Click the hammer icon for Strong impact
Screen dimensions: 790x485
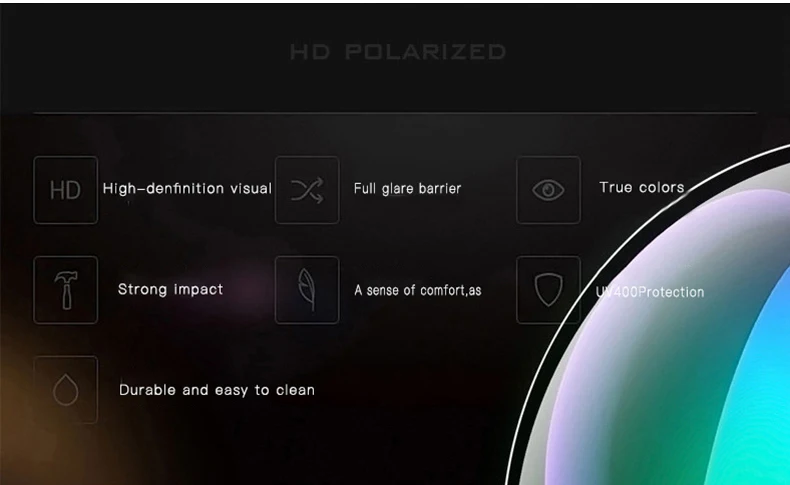(x=65, y=290)
